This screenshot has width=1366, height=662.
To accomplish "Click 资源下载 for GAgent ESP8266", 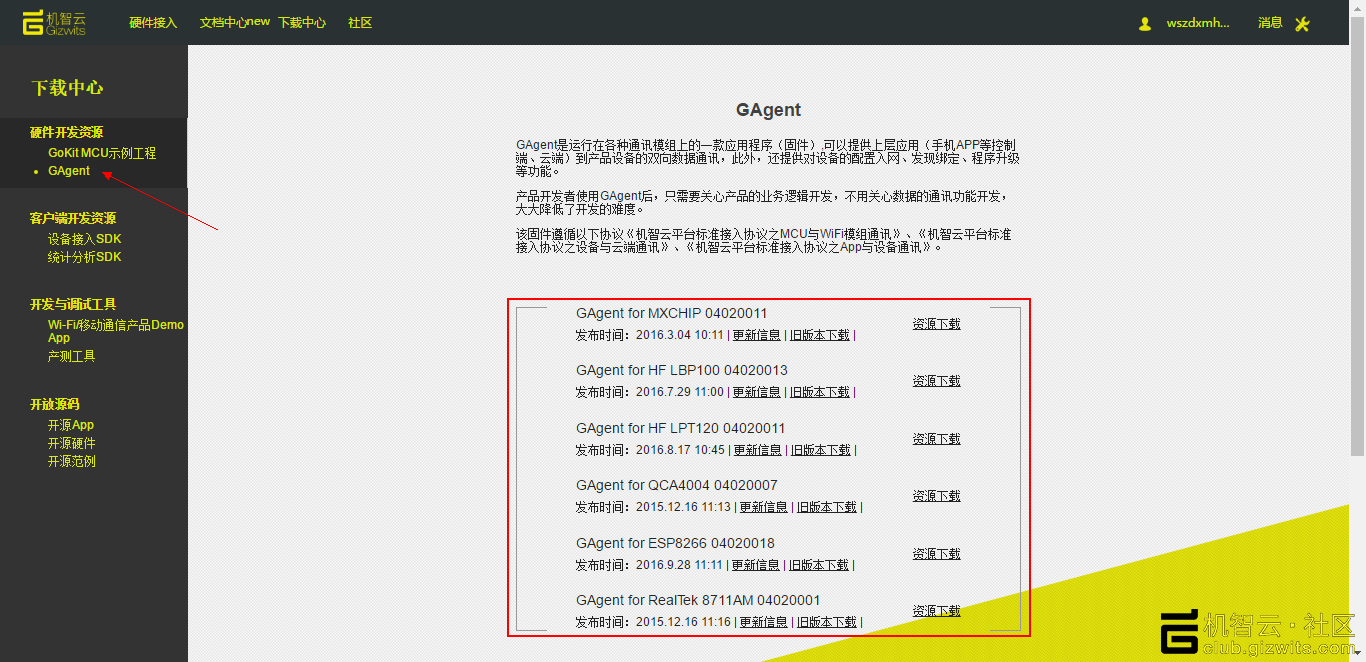I will click(936, 554).
